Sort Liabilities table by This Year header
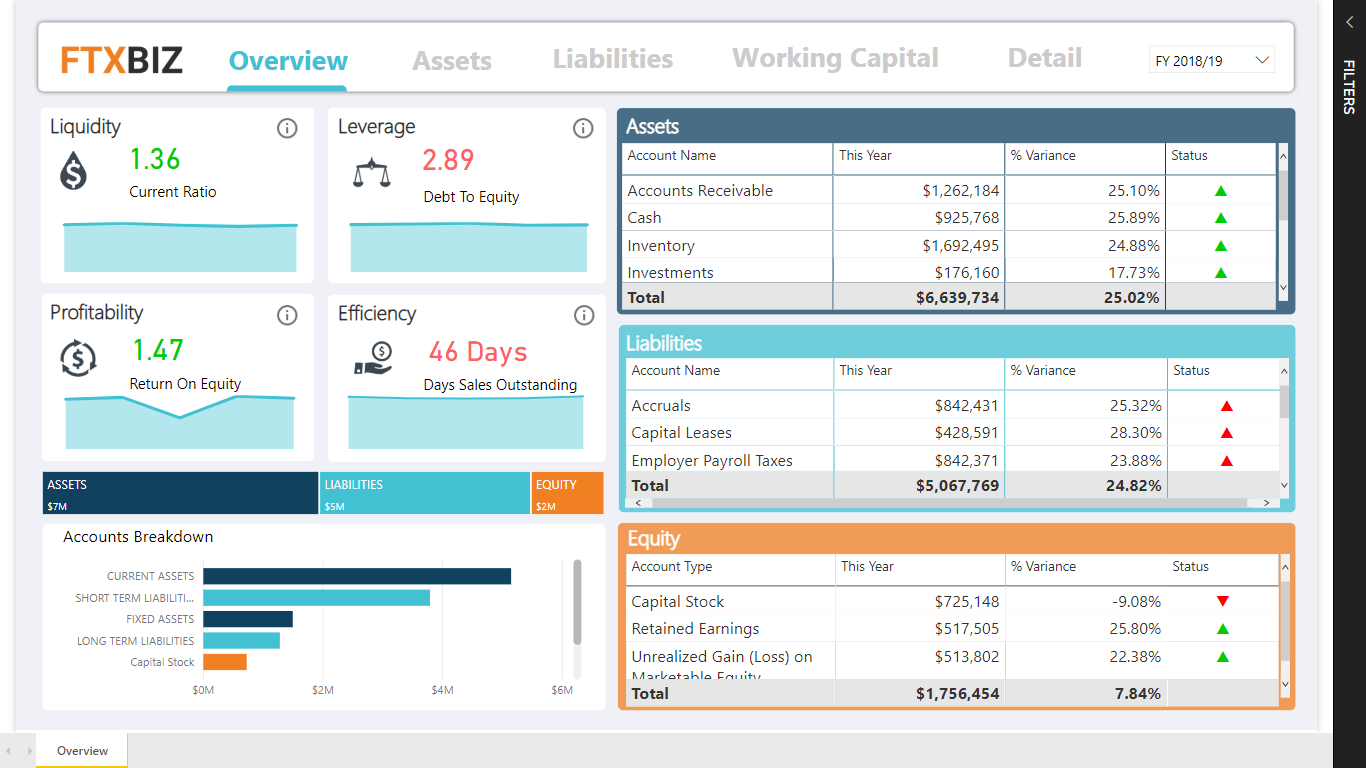 click(866, 371)
